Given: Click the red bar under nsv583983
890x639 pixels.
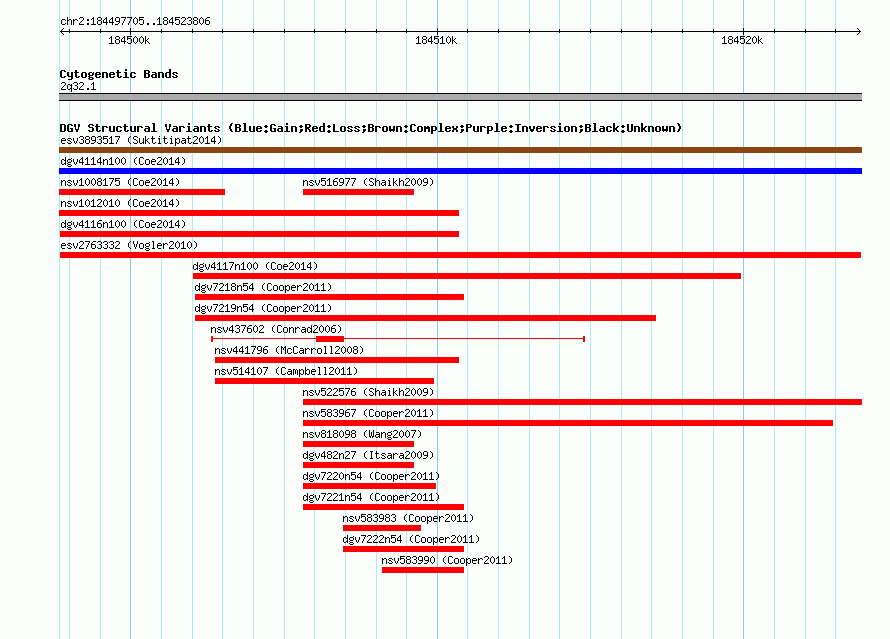Looking at the screenshot, I should coord(382,528).
